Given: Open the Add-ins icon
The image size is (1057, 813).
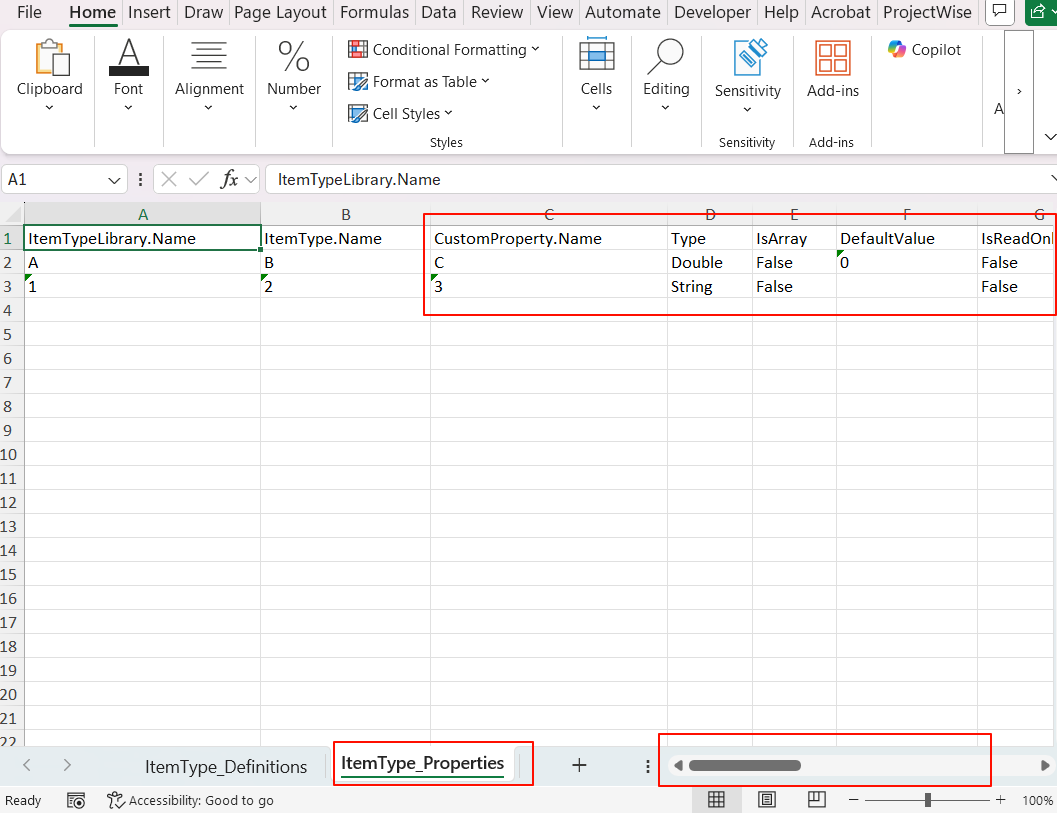Looking at the screenshot, I should pyautogui.click(x=832, y=60).
